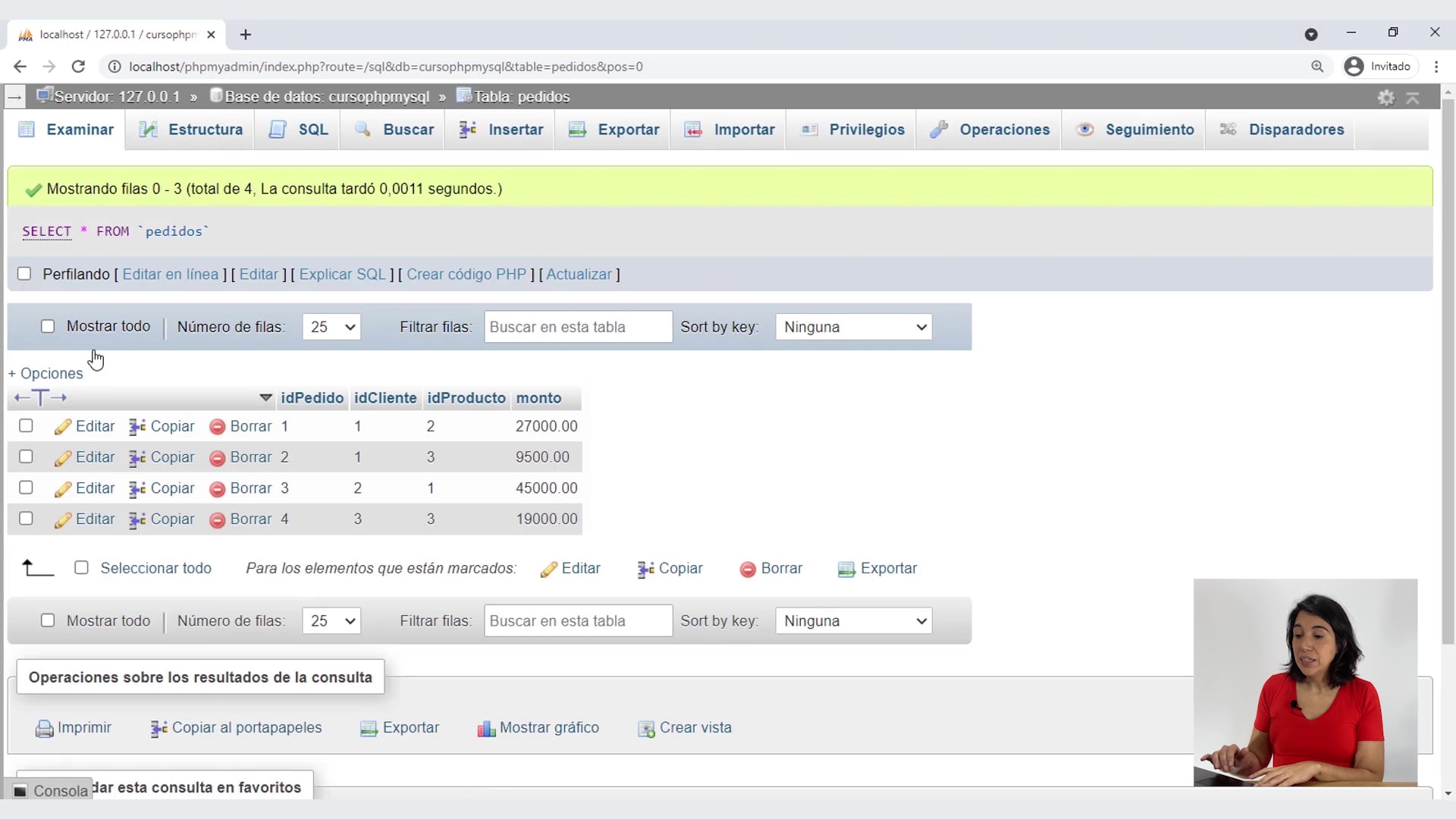Click red Borrar icon for idPedido 3

(217, 489)
